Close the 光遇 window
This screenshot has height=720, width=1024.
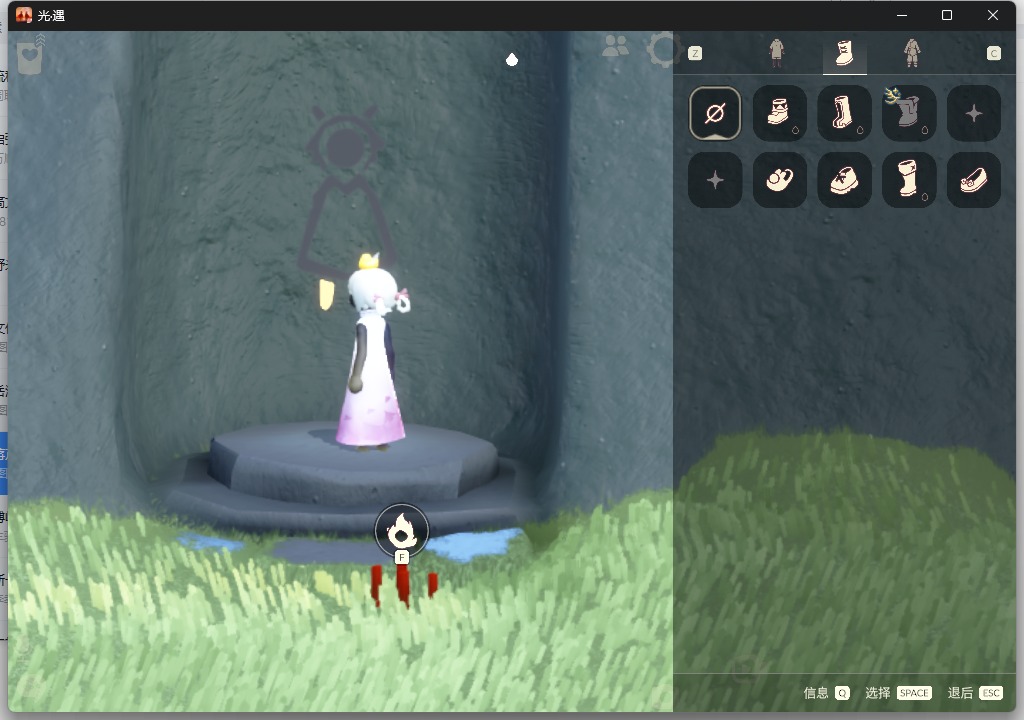point(993,15)
